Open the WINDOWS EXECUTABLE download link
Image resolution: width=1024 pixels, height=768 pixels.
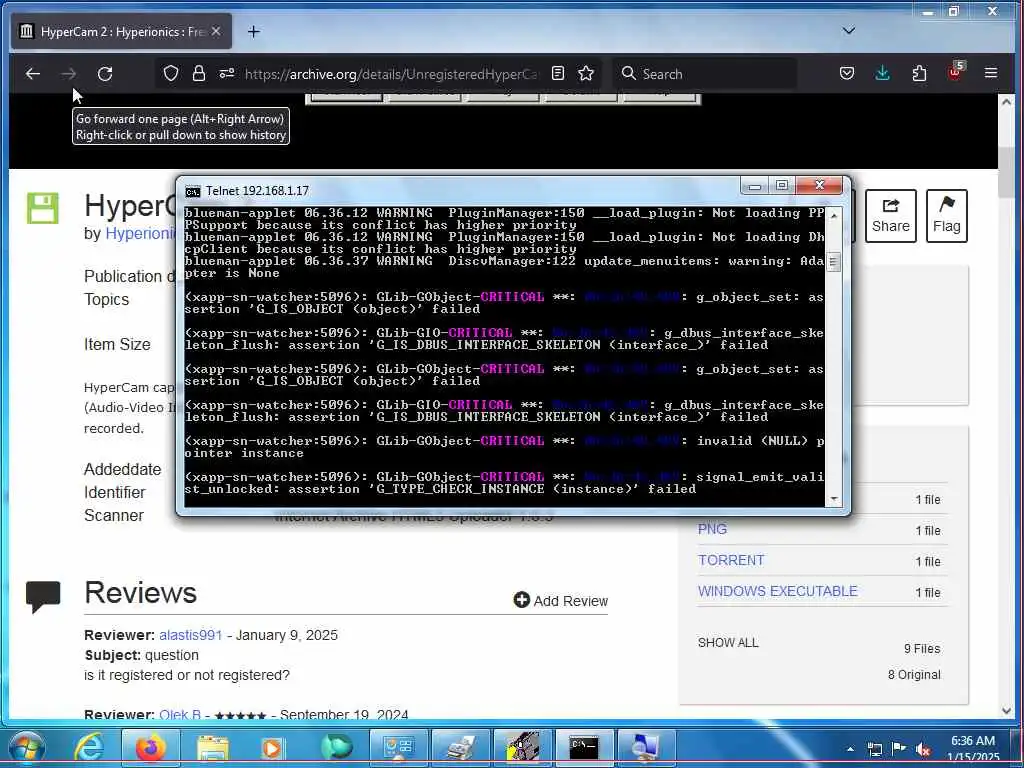tap(778, 591)
